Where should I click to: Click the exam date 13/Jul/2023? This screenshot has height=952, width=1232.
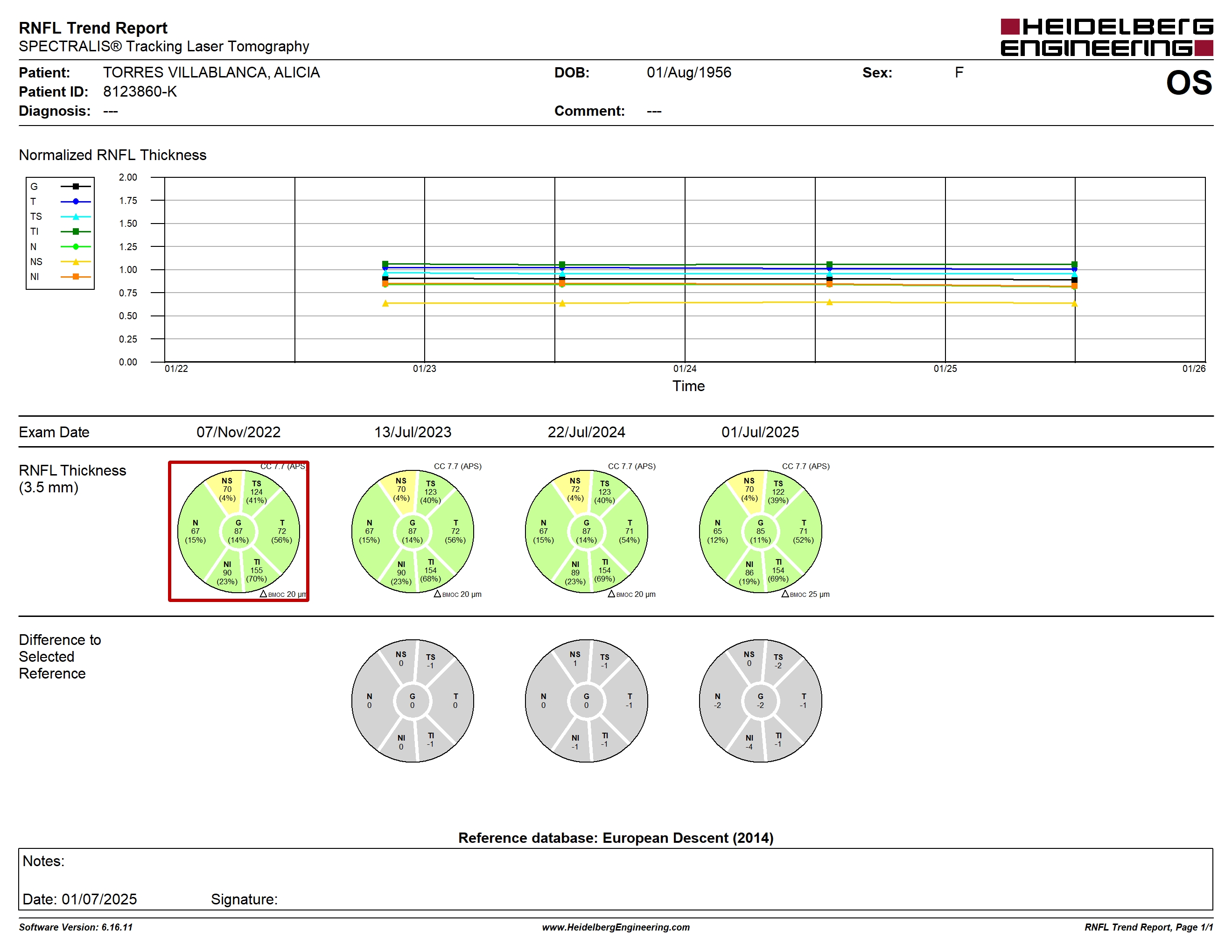(x=413, y=432)
